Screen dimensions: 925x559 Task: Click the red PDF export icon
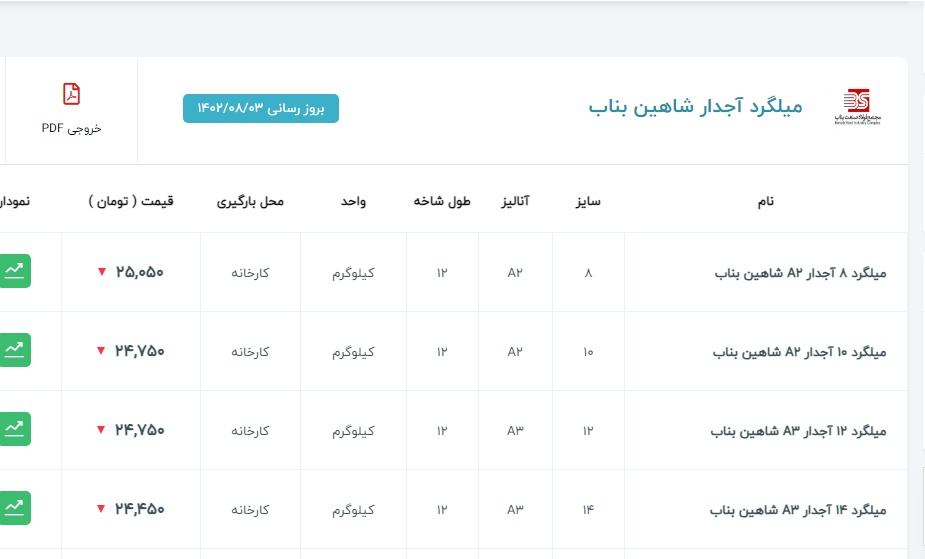[71, 95]
